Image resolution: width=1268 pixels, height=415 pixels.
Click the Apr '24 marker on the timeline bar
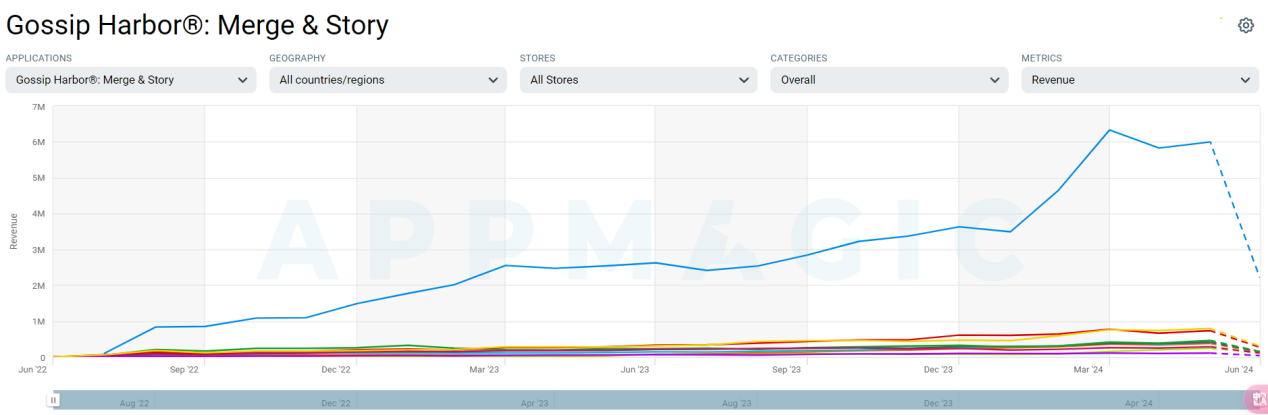tap(1139, 402)
